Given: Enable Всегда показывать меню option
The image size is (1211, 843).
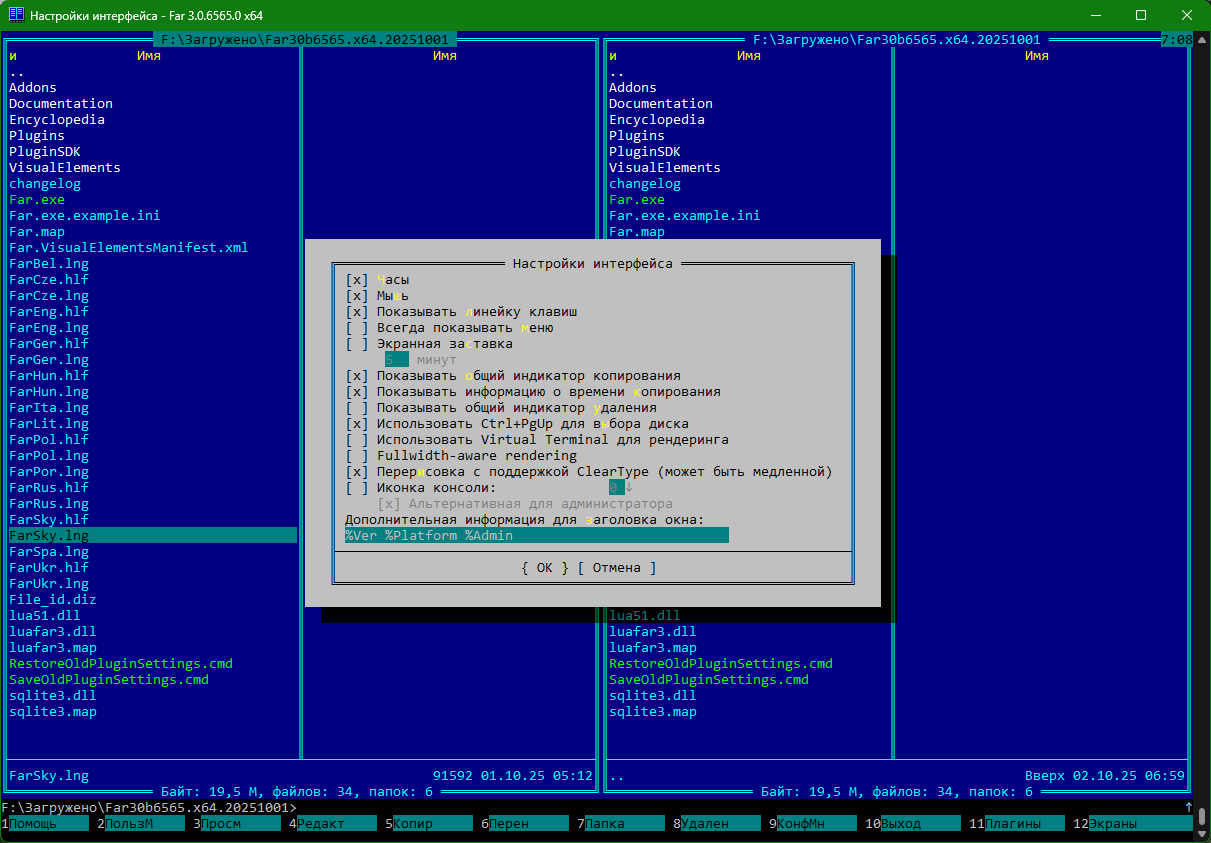Looking at the screenshot, I should (x=358, y=328).
